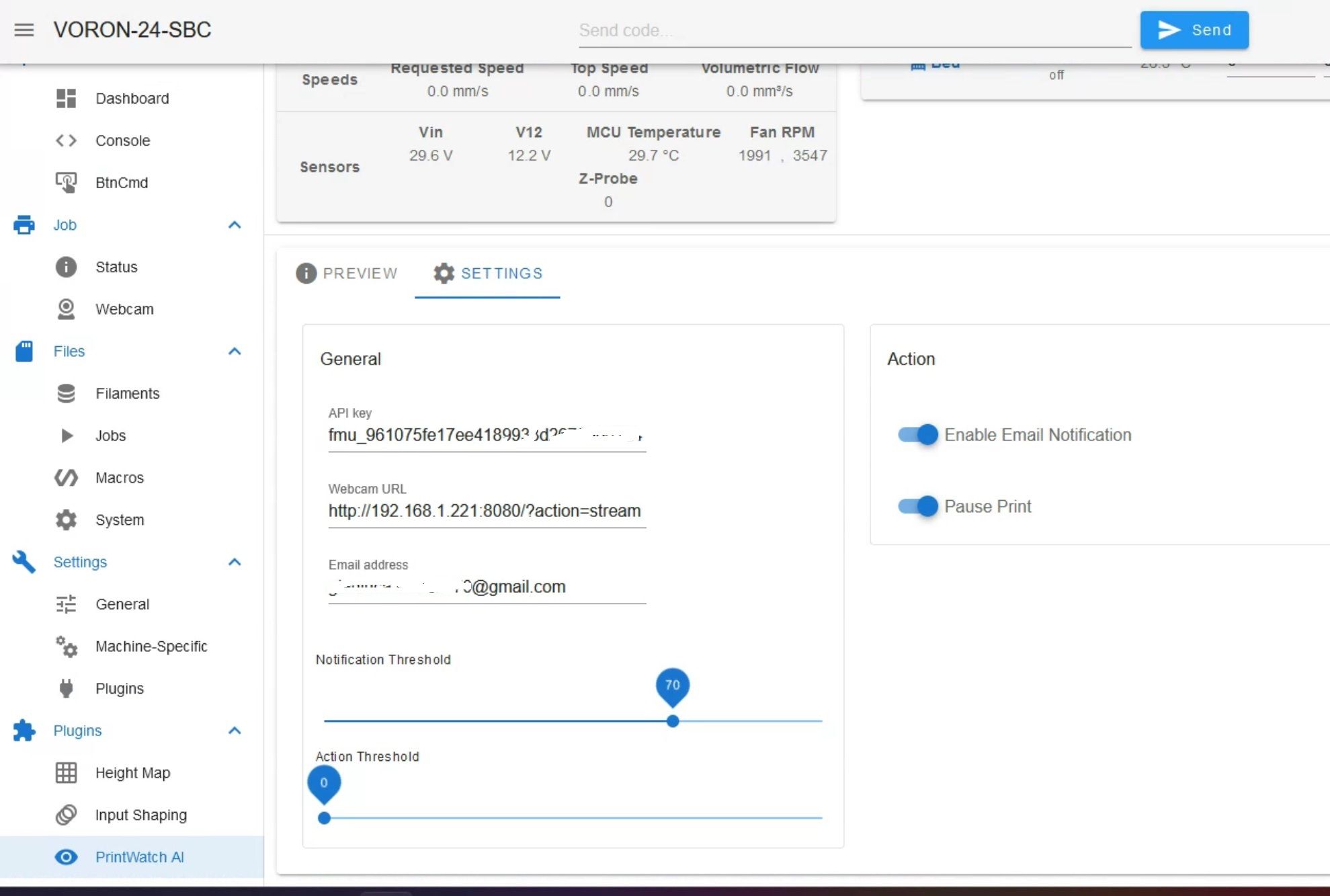This screenshot has height=896, width=1330.
Task: Click the Action Threshold slider handle
Action: (x=324, y=818)
